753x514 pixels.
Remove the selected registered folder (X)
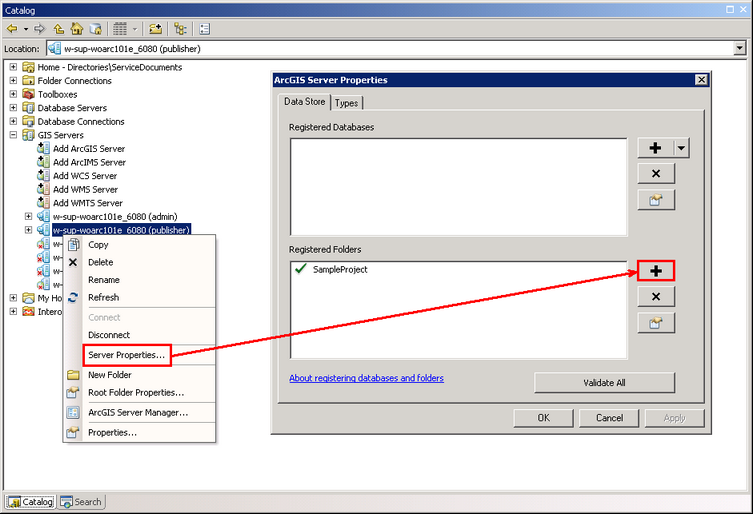click(656, 297)
